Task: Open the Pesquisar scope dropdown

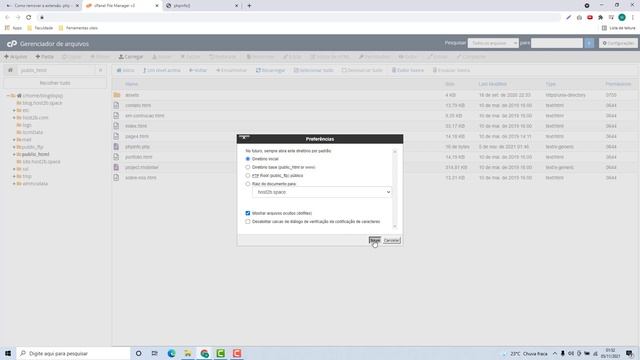Action: click(x=493, y=43)
